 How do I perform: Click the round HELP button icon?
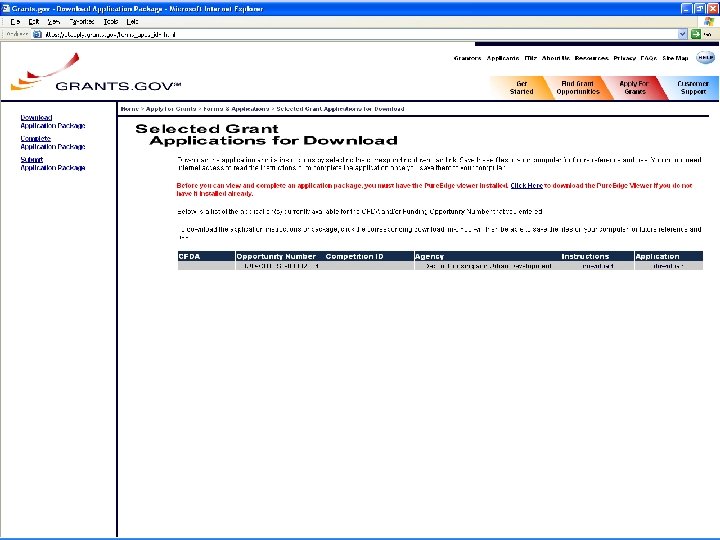(x=705, y=58)
